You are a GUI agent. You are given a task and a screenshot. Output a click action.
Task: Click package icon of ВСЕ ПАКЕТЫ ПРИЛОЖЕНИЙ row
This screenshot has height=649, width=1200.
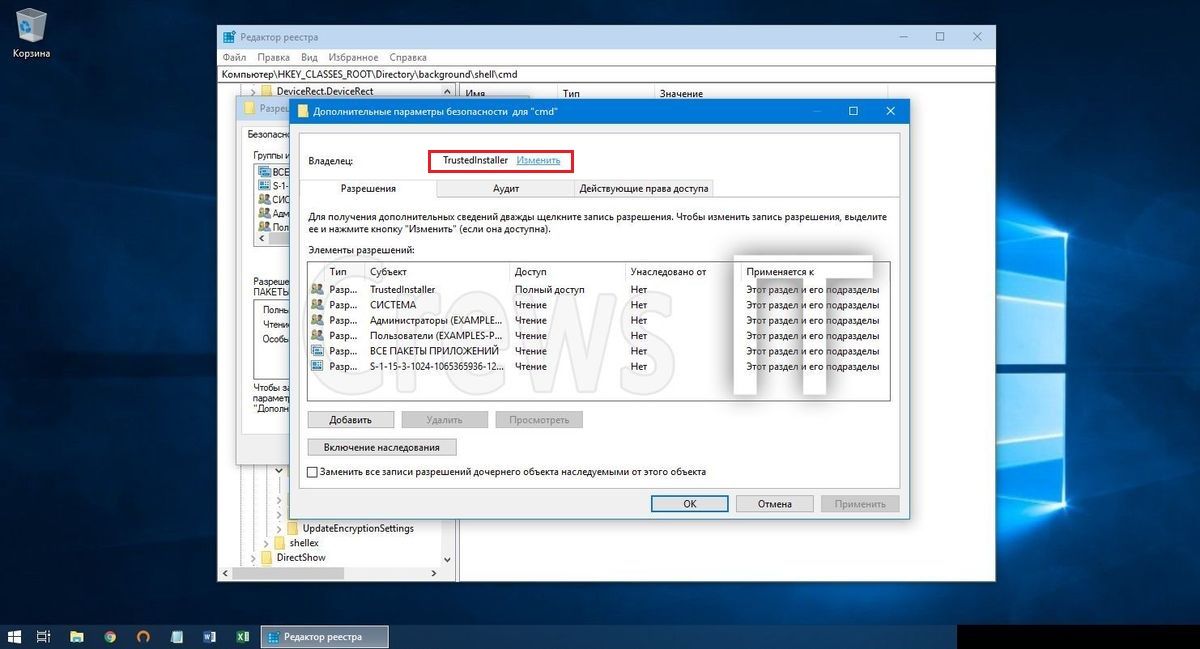(318, 351)
